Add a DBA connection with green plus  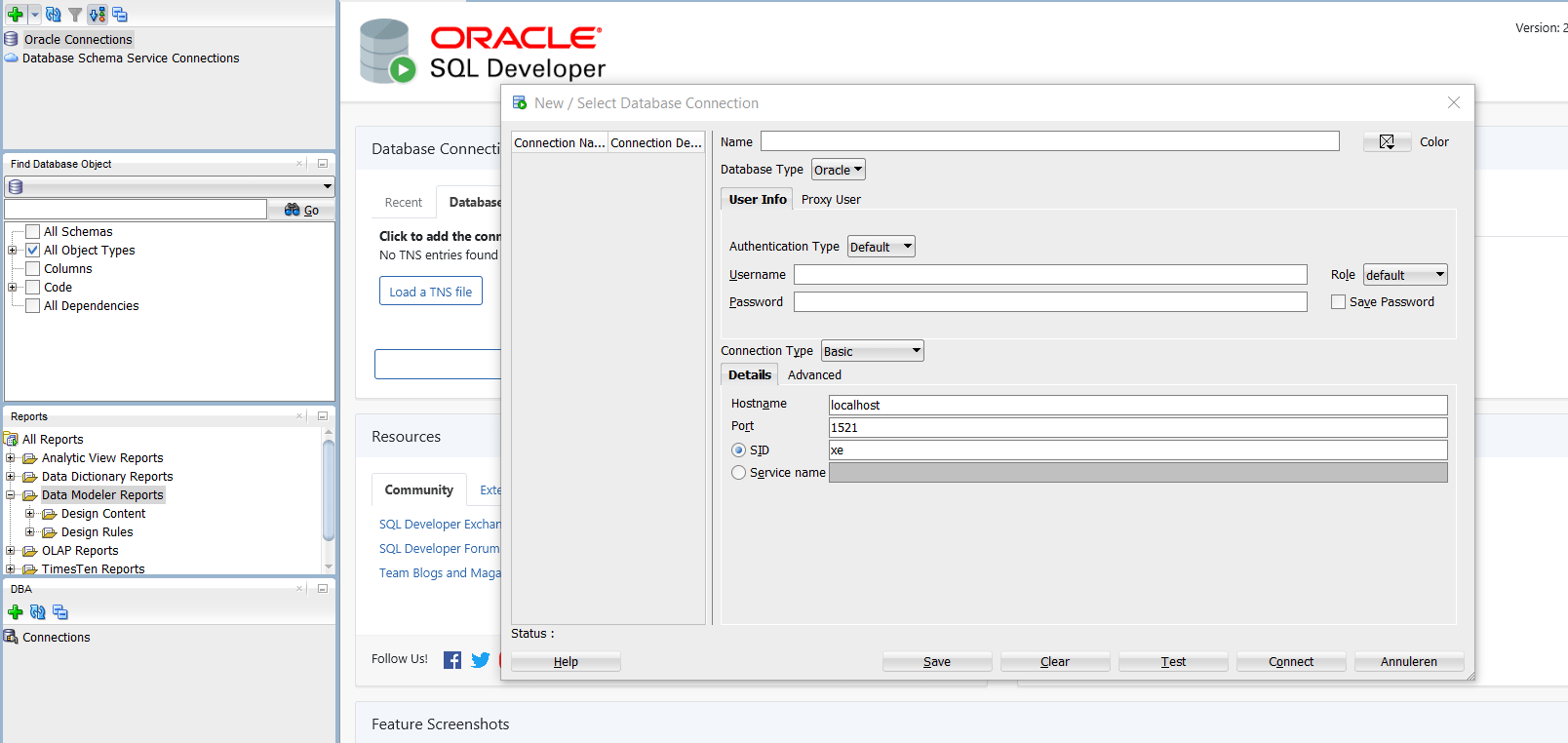15,611
